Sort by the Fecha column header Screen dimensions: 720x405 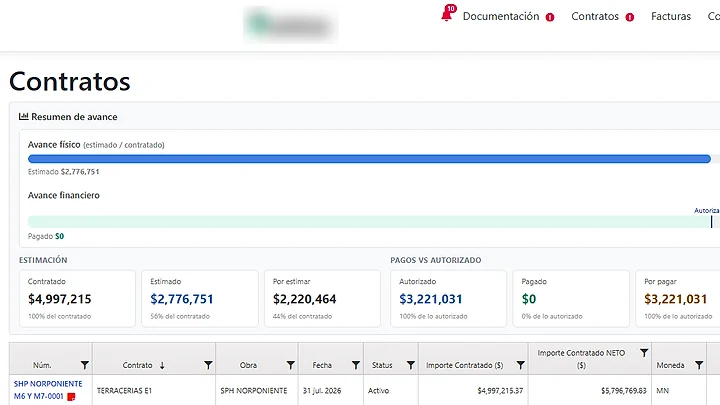pyautogui.click(x=322, y=365)
